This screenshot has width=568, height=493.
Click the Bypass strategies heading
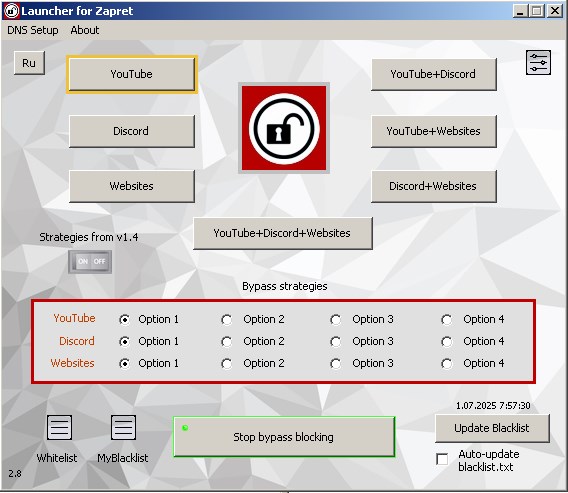pos(285,286)
